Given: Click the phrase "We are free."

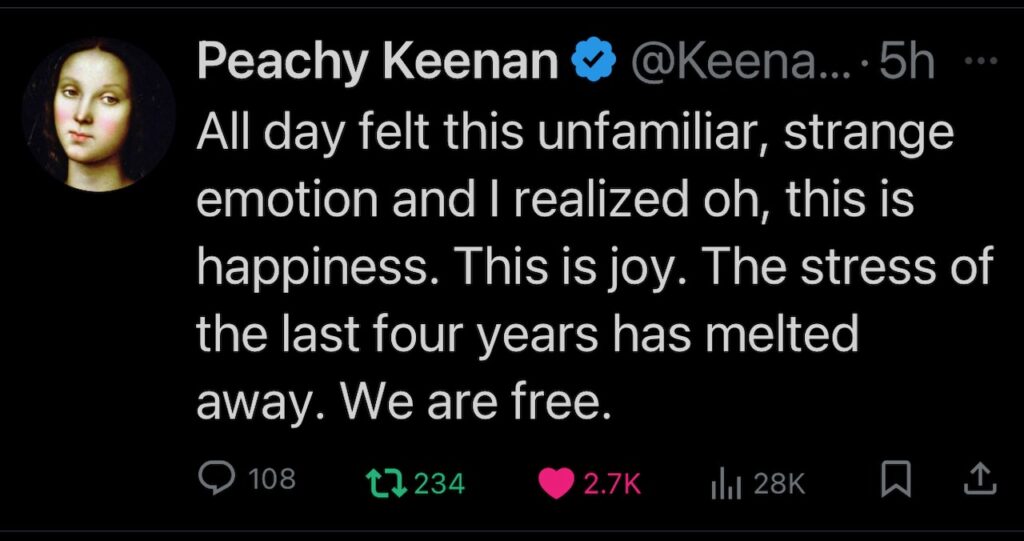Looking at the screenshot, I should [x=476, y=402].
